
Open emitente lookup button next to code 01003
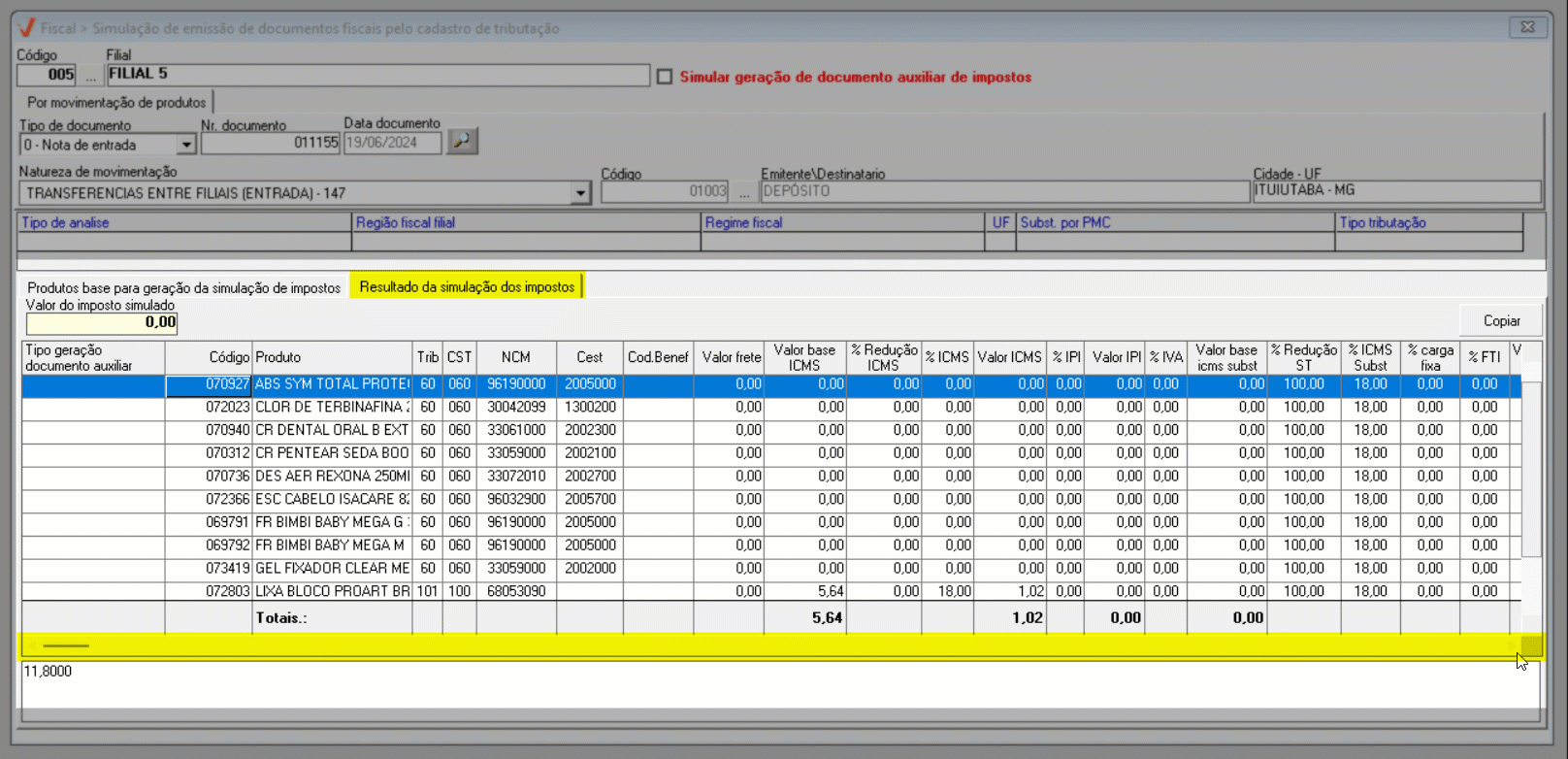pyautogui.click(x=743, y=192)
